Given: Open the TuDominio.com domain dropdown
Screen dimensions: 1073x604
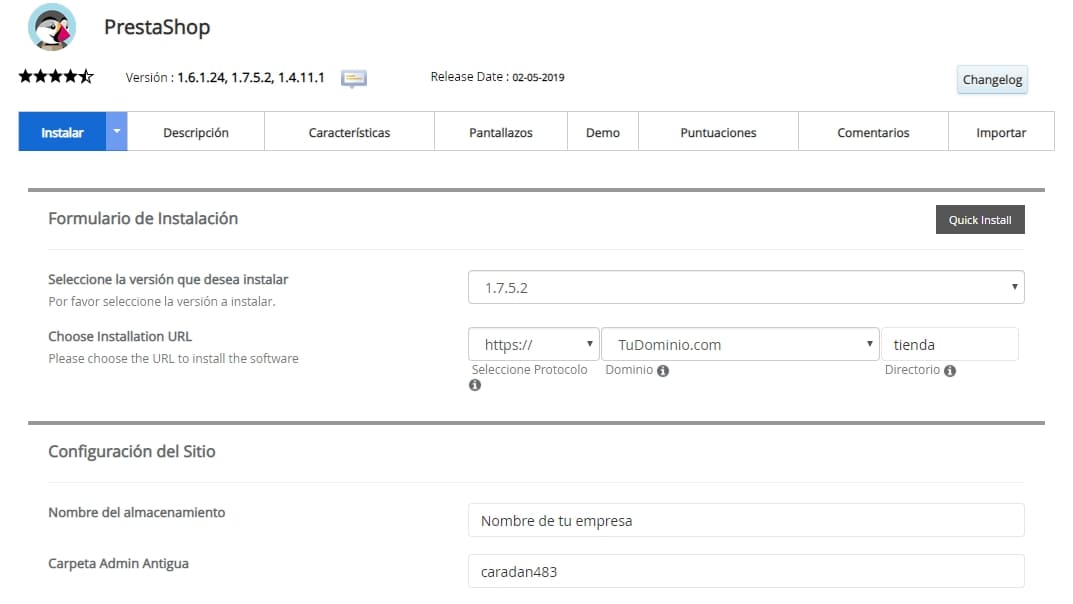Looking at the screenshot, I should tap(740, 344).
